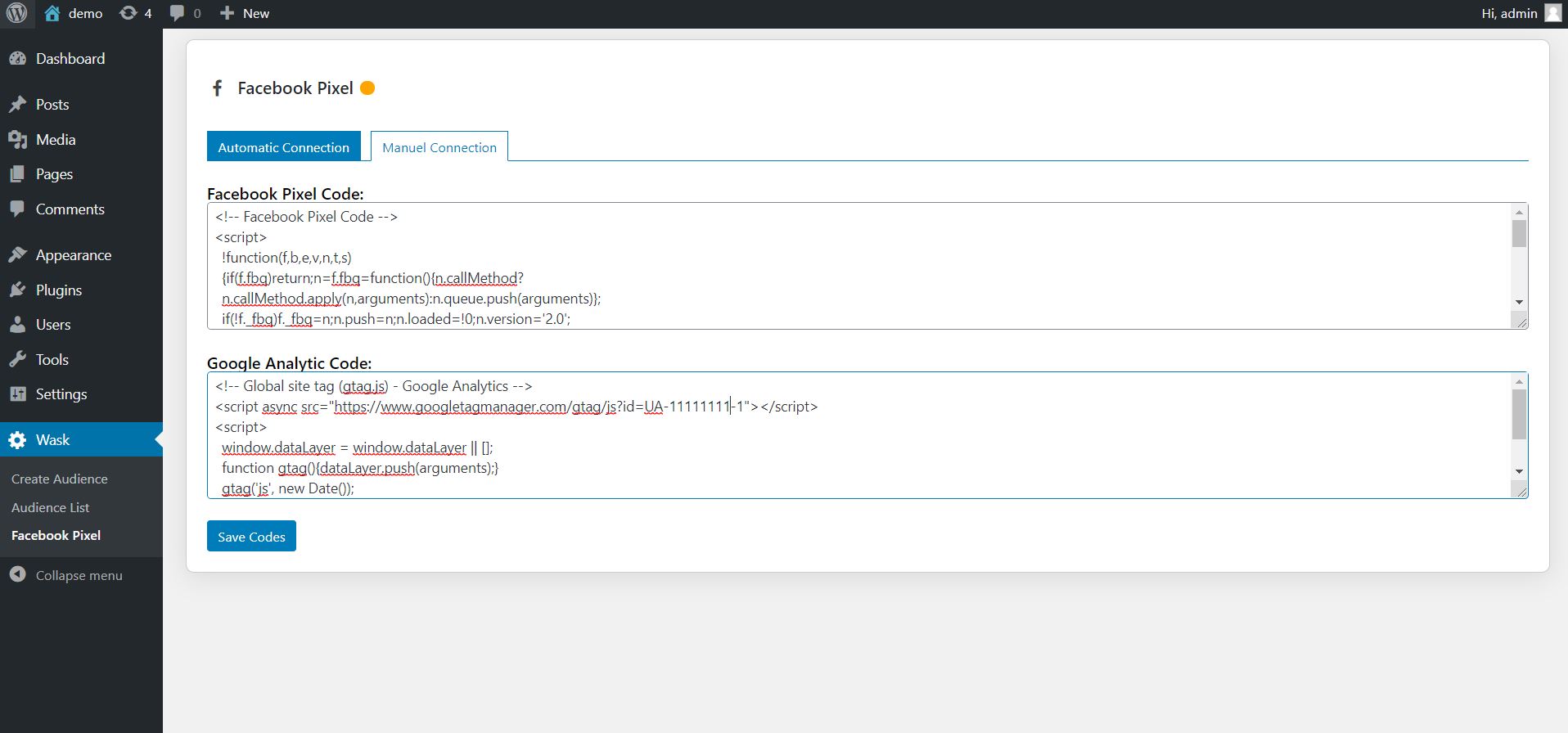Click the Media icon in sidebar
1568x733 pixels.
tap(17, 139)
